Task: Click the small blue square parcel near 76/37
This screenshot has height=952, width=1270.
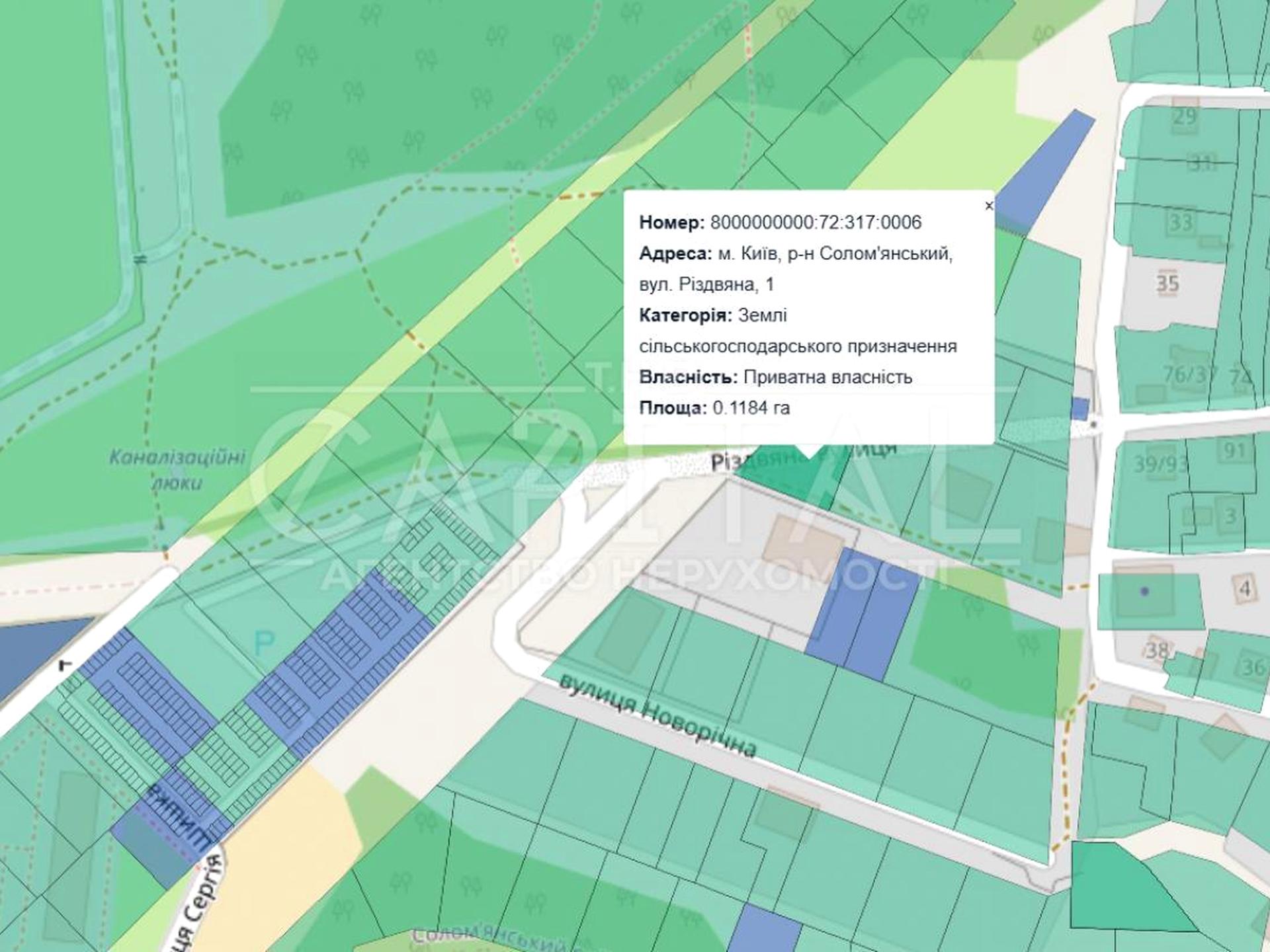Action: pos(1079,408)
